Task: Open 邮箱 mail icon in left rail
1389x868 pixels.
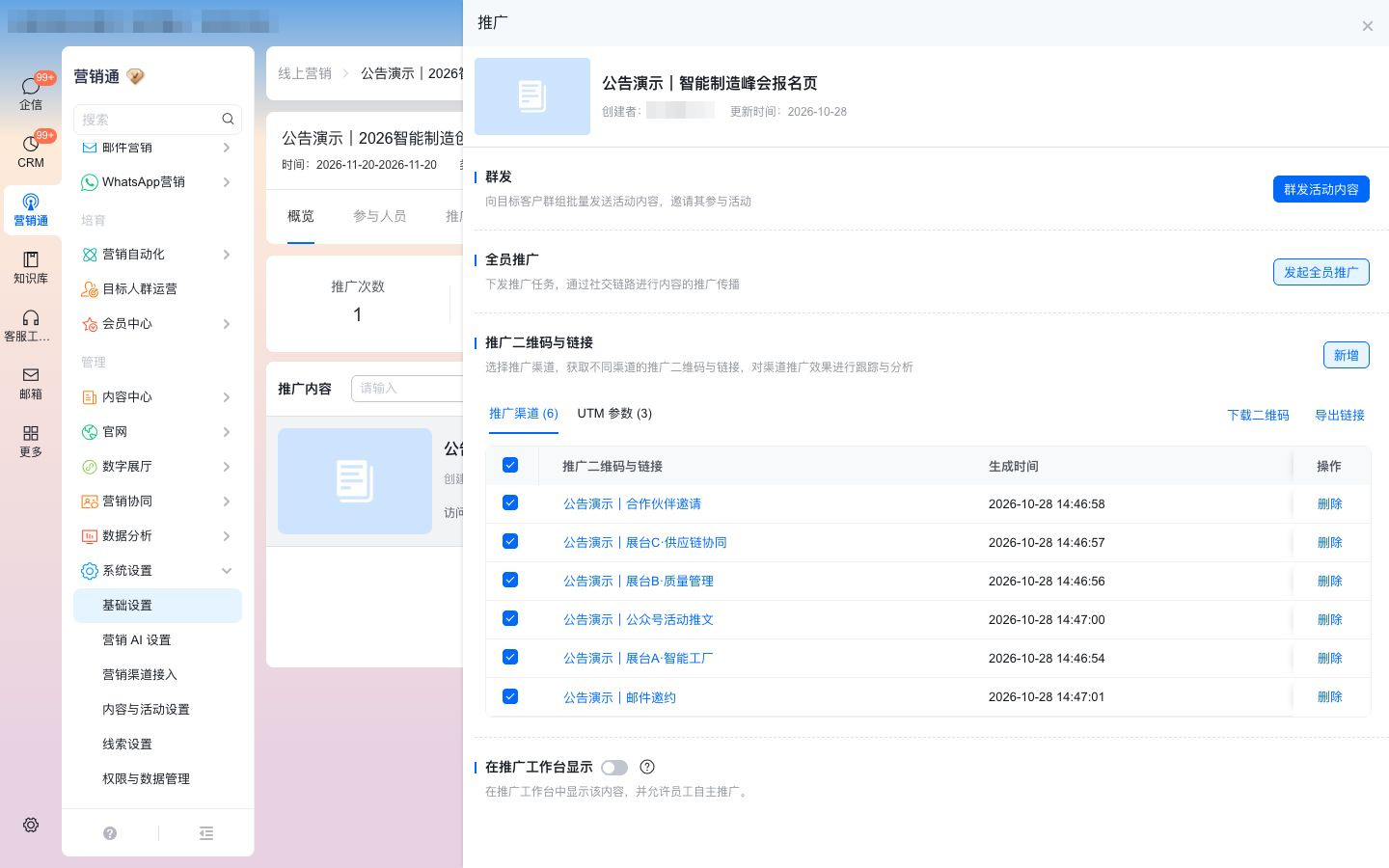Action: 31,375
